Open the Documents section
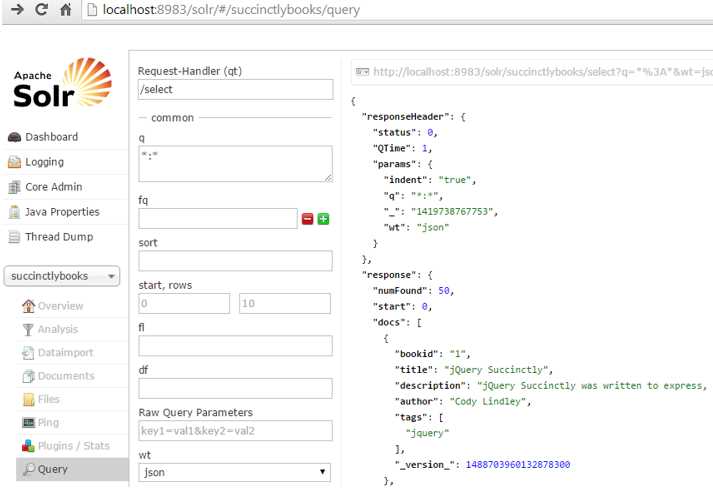Image resolution: width=713 pixels, height=492 pixels. (x=66, y=376)
